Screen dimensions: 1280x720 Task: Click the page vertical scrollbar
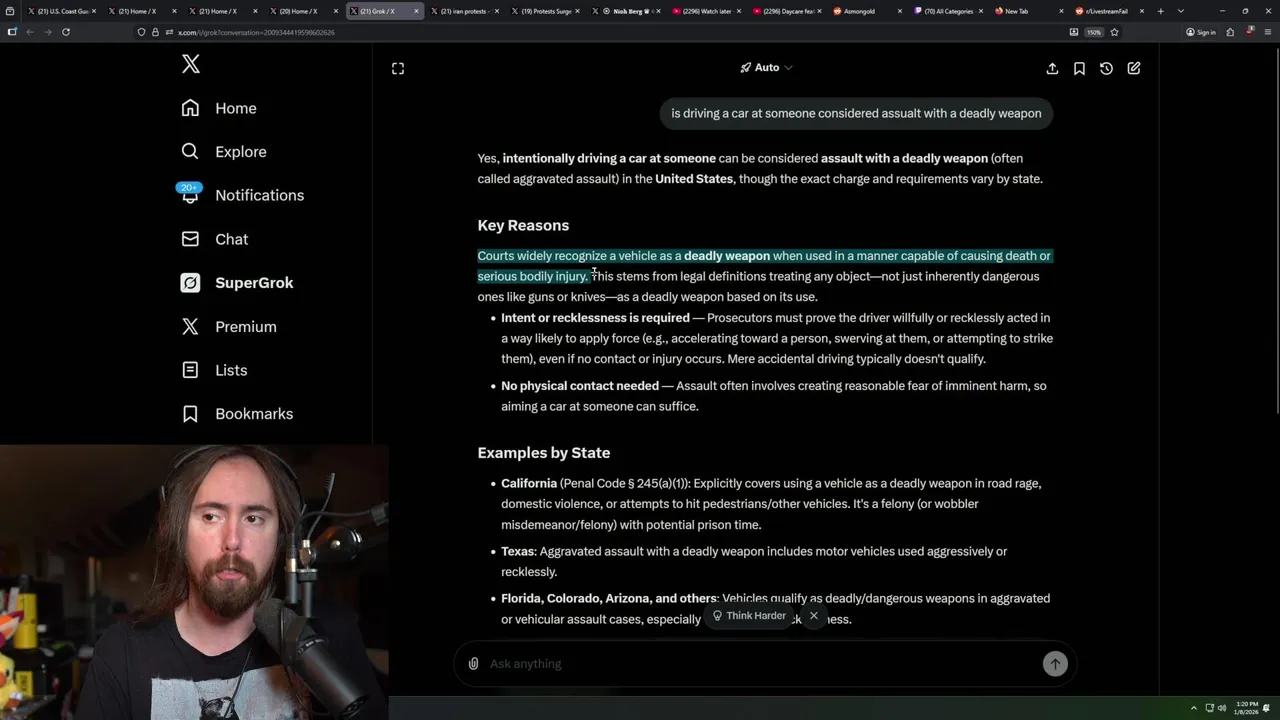[1275, 230]
